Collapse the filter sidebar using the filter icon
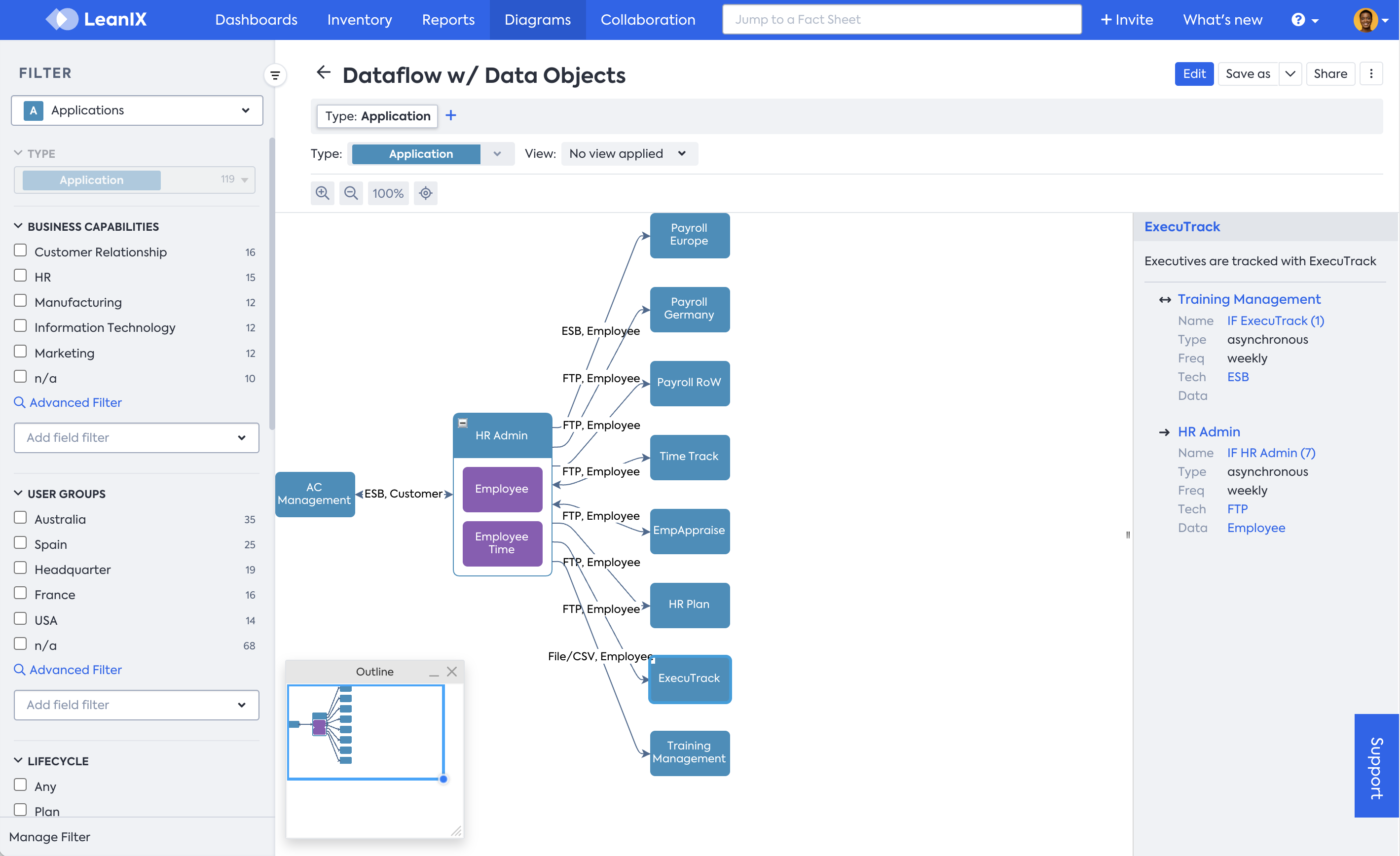1400x856 pixels. pyautogui.click(x=275, y=75)
